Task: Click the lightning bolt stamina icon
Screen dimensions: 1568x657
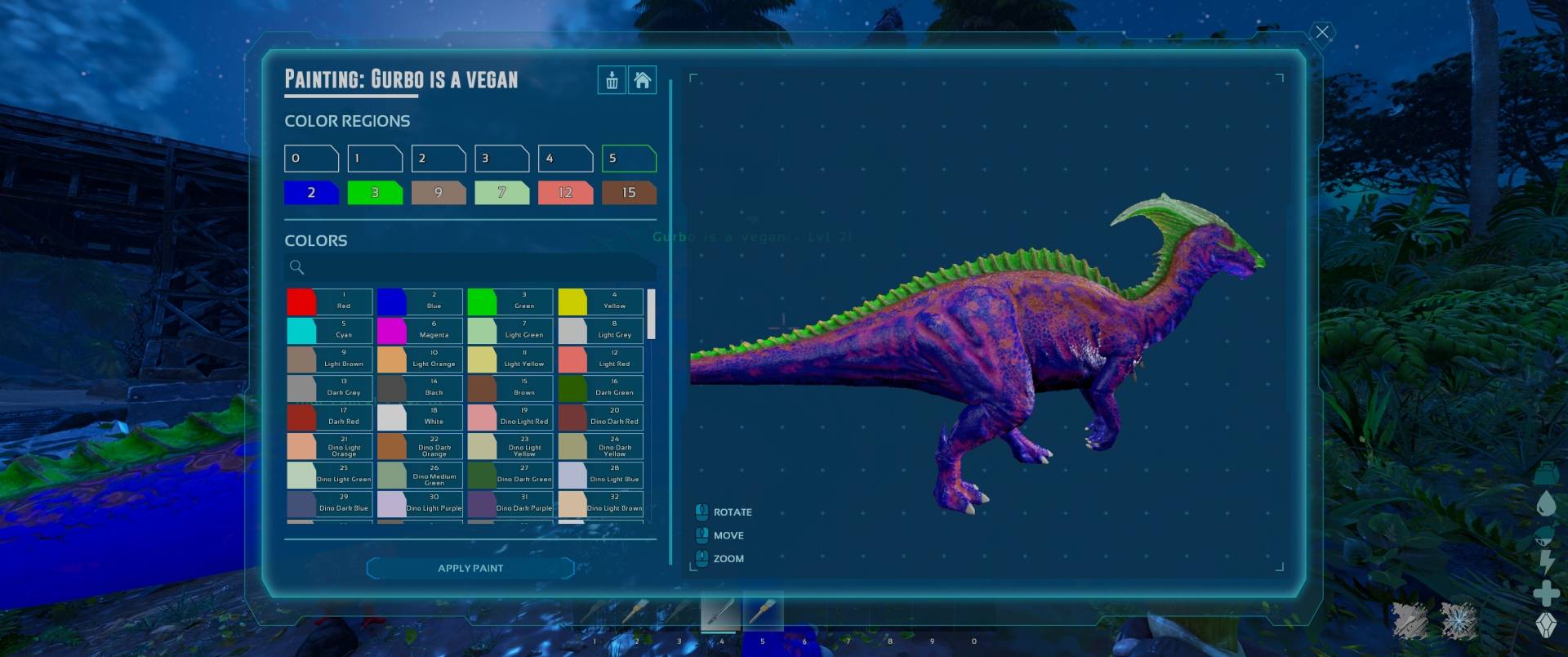Action: (x=1546, y=561)
